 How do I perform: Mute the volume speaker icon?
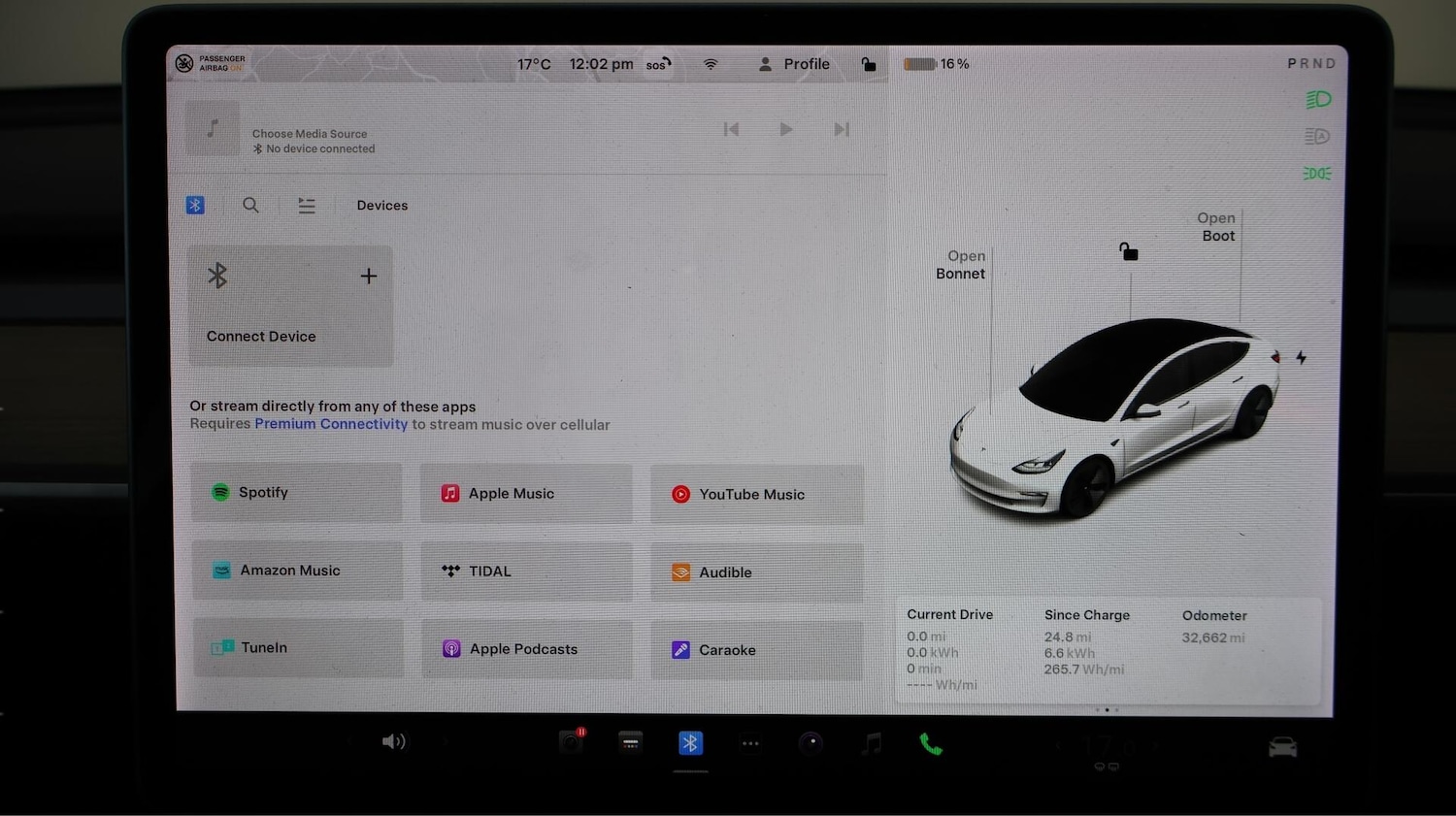tap(394, 741)
